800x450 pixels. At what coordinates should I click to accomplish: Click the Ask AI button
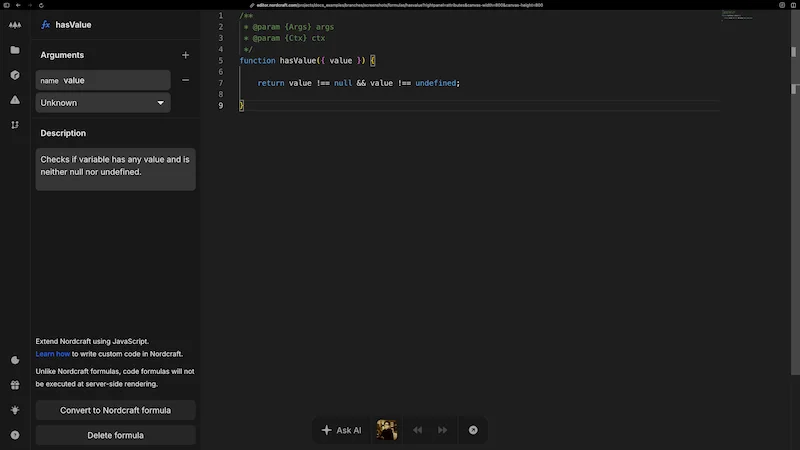pyautogui.click(x=341, y=430)
